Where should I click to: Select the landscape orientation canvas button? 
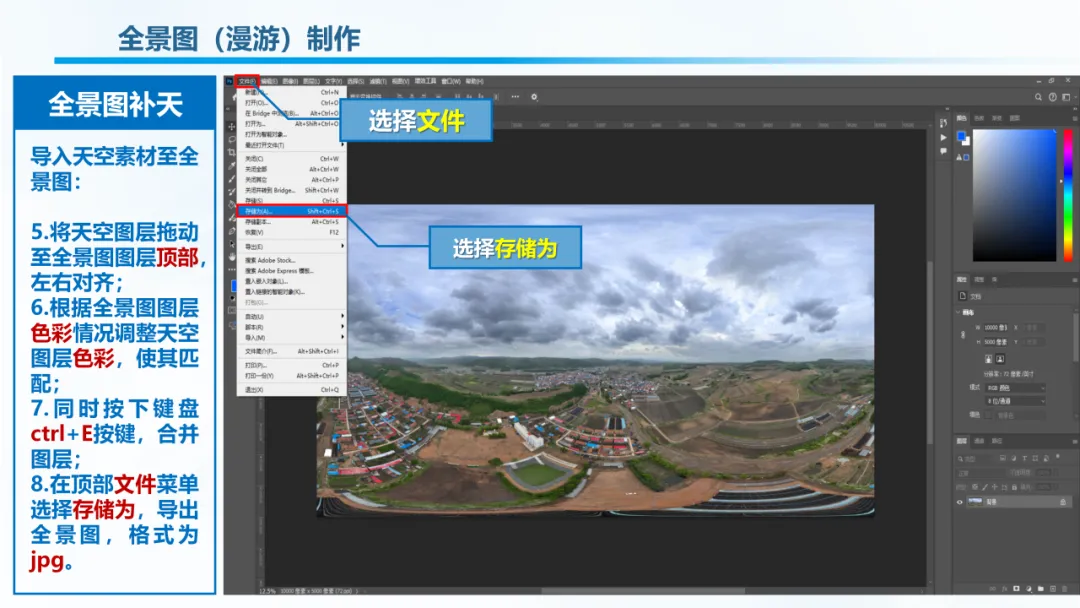pyautogui.click(x=1000, y=359)
